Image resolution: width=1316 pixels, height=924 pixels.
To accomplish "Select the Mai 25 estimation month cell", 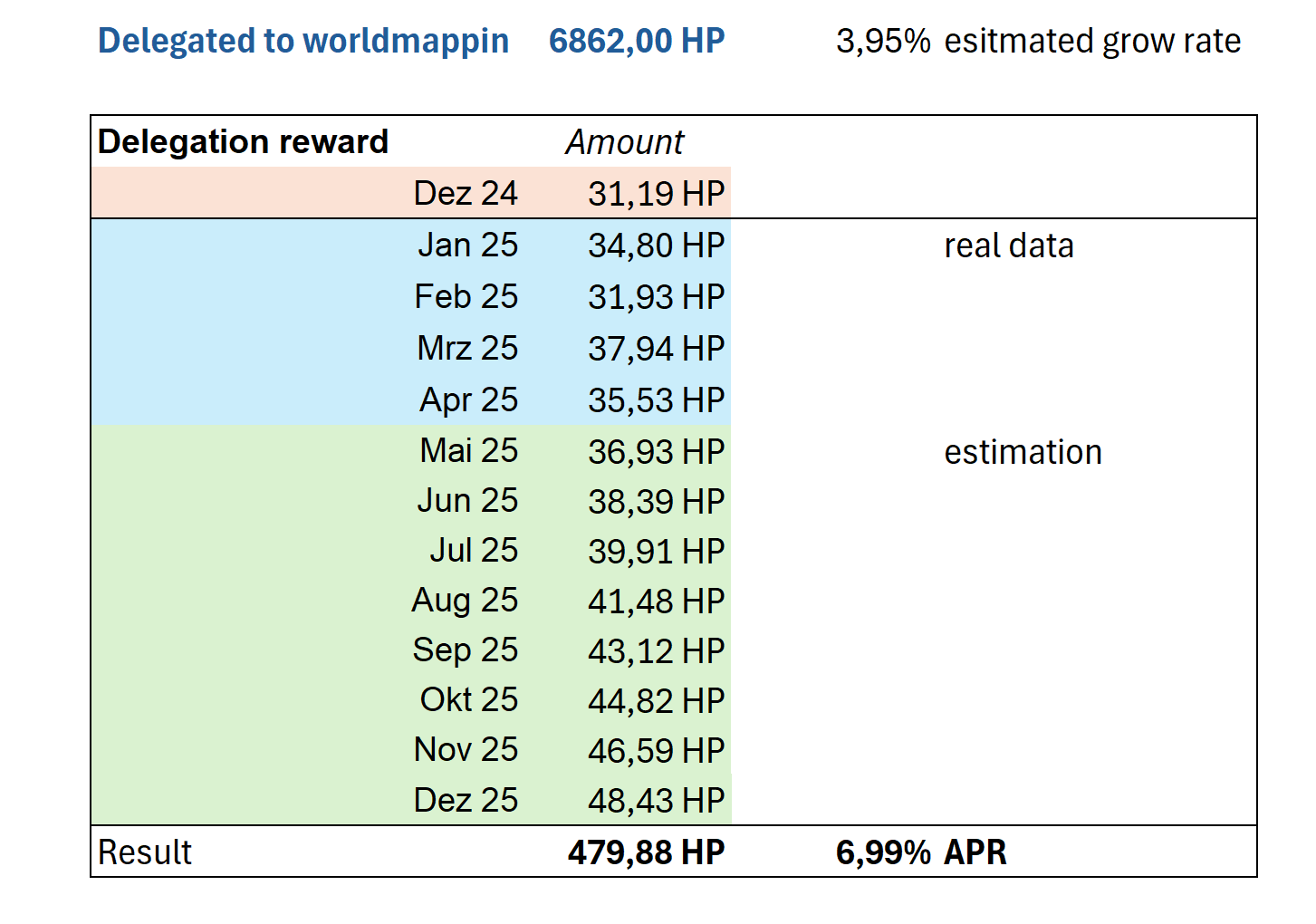I will [469, 450].
